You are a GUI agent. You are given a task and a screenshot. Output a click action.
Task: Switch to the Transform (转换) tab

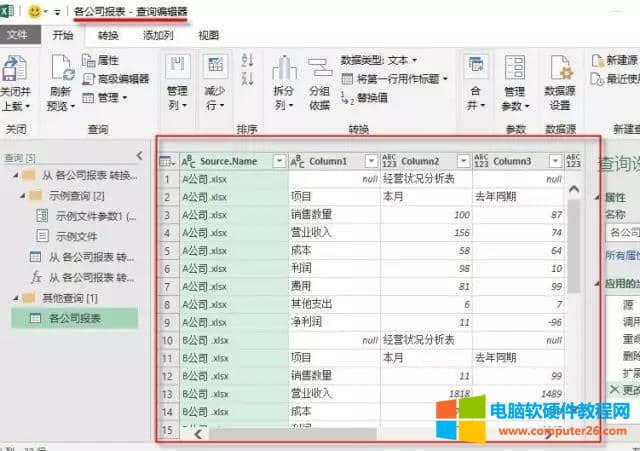tap(108, 36)
